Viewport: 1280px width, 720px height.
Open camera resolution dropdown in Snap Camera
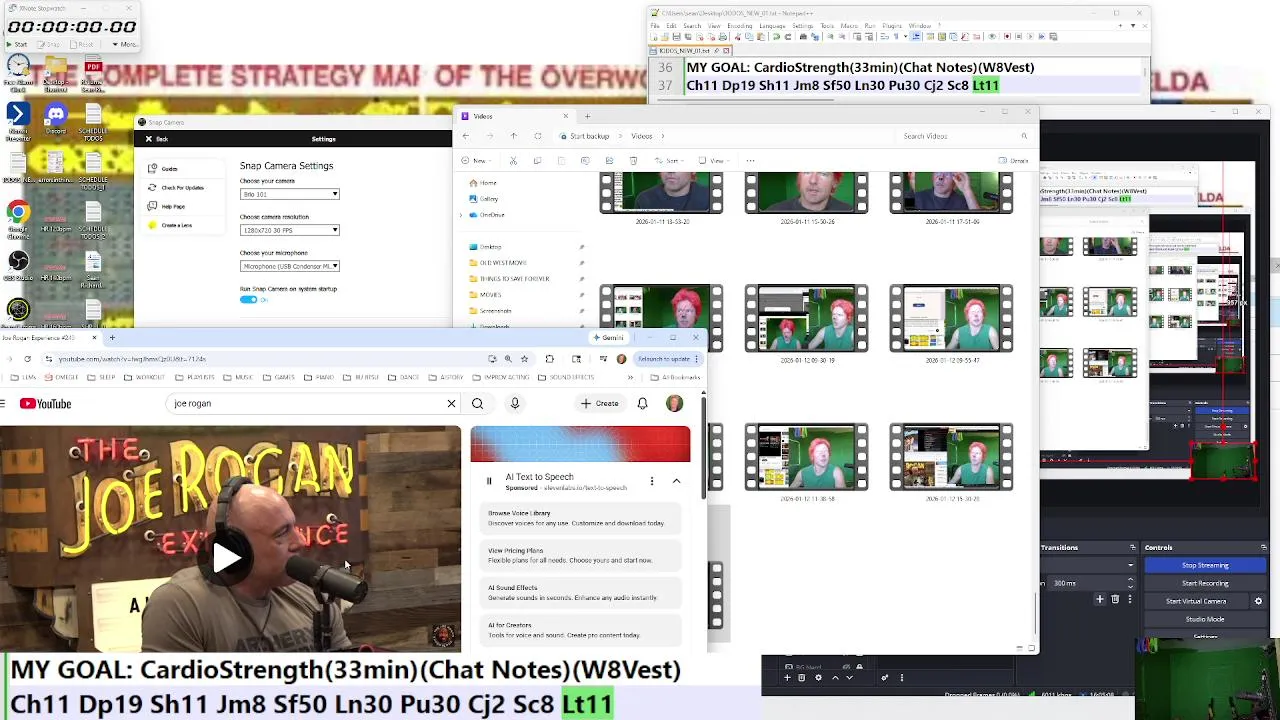290,230
